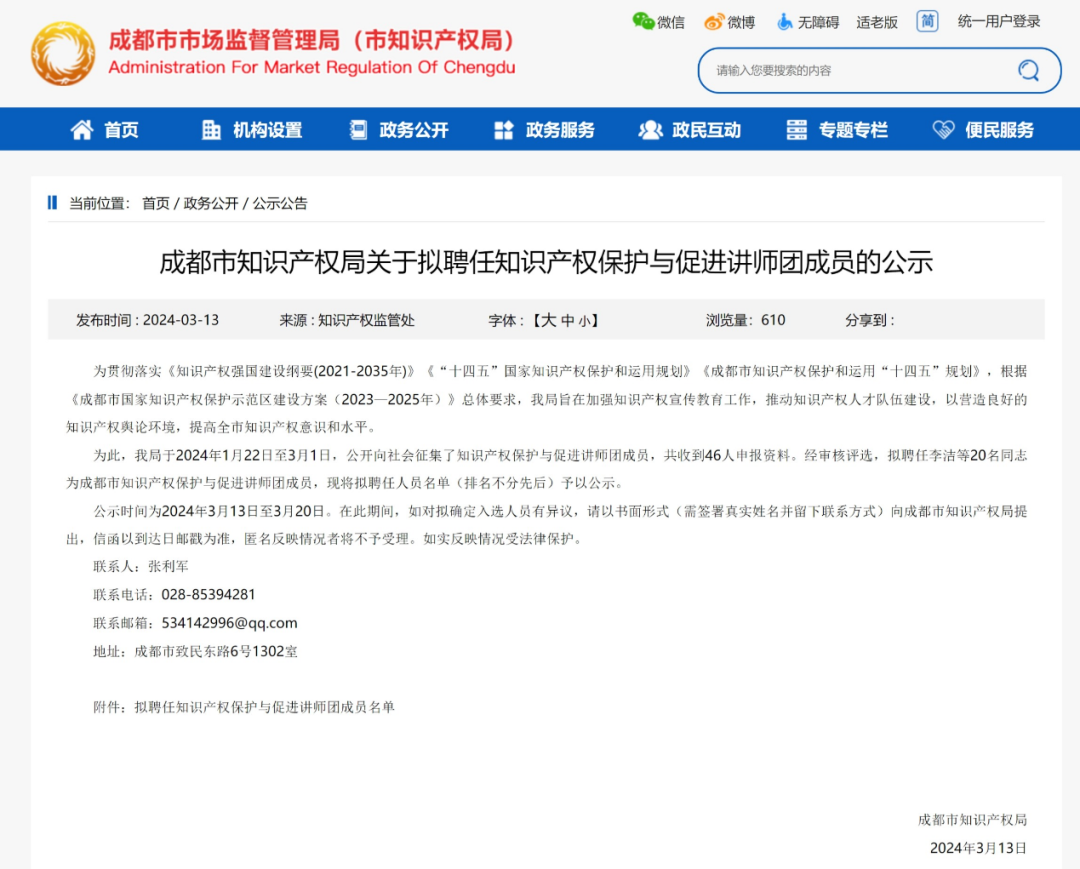Click the home icon beside 首页
Viewport: 1080px width, 869px height.
tap(82, 129)
